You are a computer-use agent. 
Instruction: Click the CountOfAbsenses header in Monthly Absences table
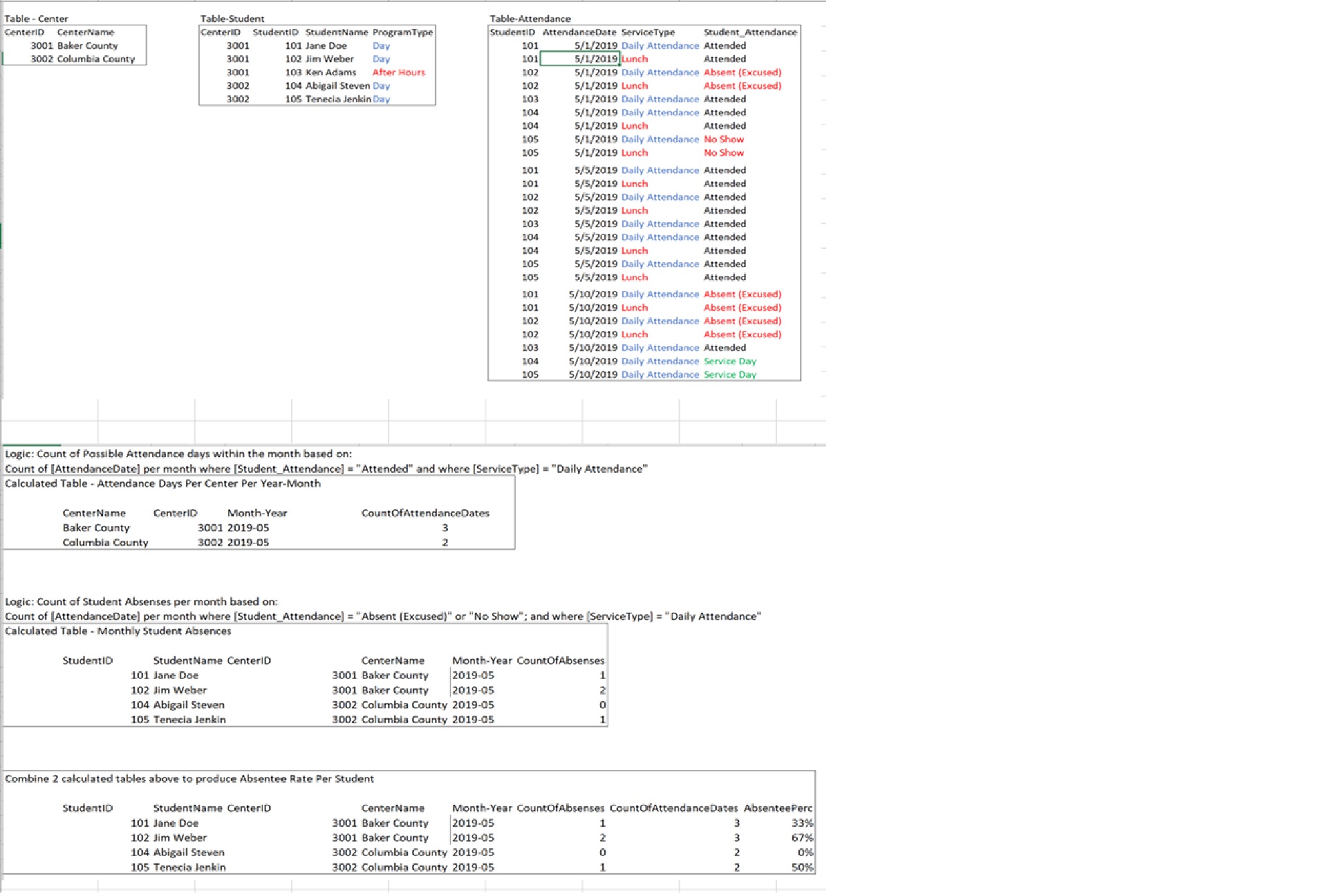561,660
